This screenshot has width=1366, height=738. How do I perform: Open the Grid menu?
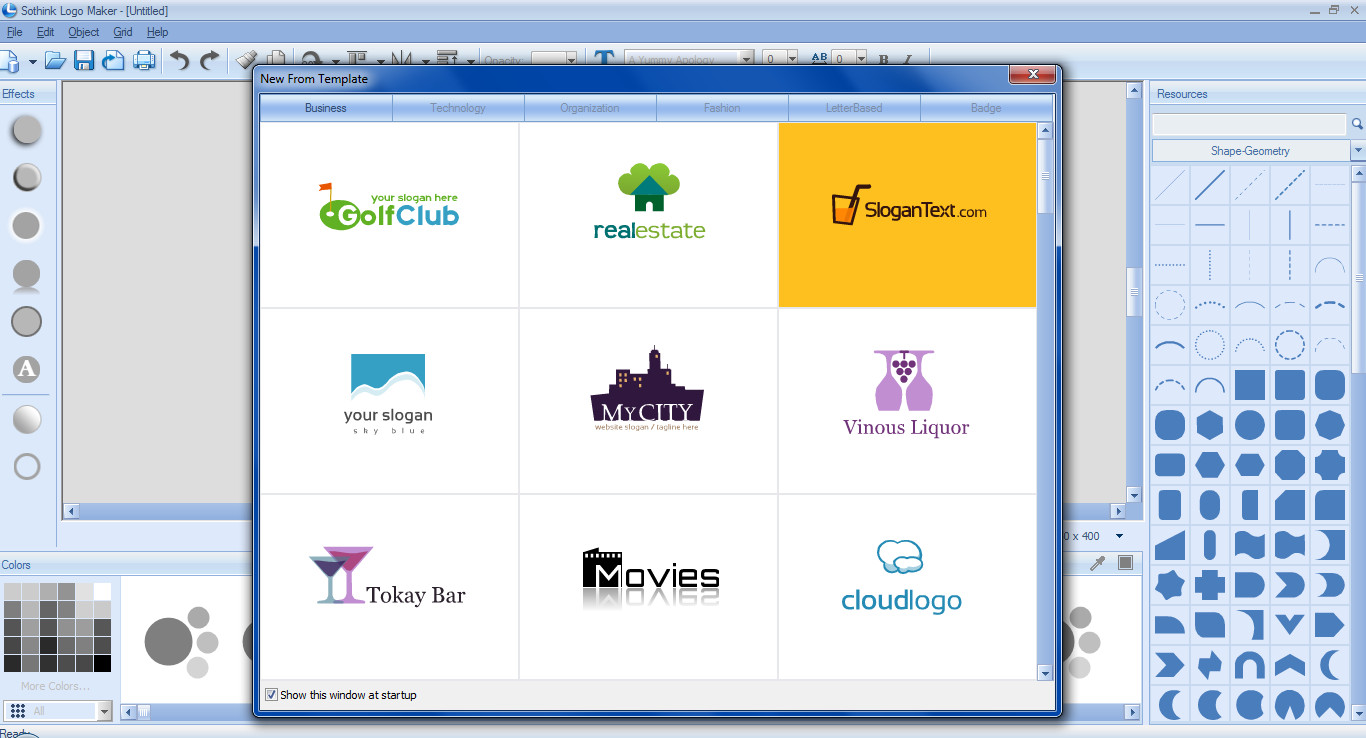(122, 32)
